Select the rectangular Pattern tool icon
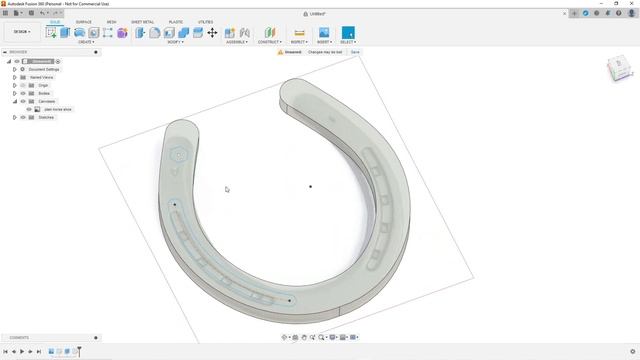Screen dimensions: 640x360 (108, 33)
